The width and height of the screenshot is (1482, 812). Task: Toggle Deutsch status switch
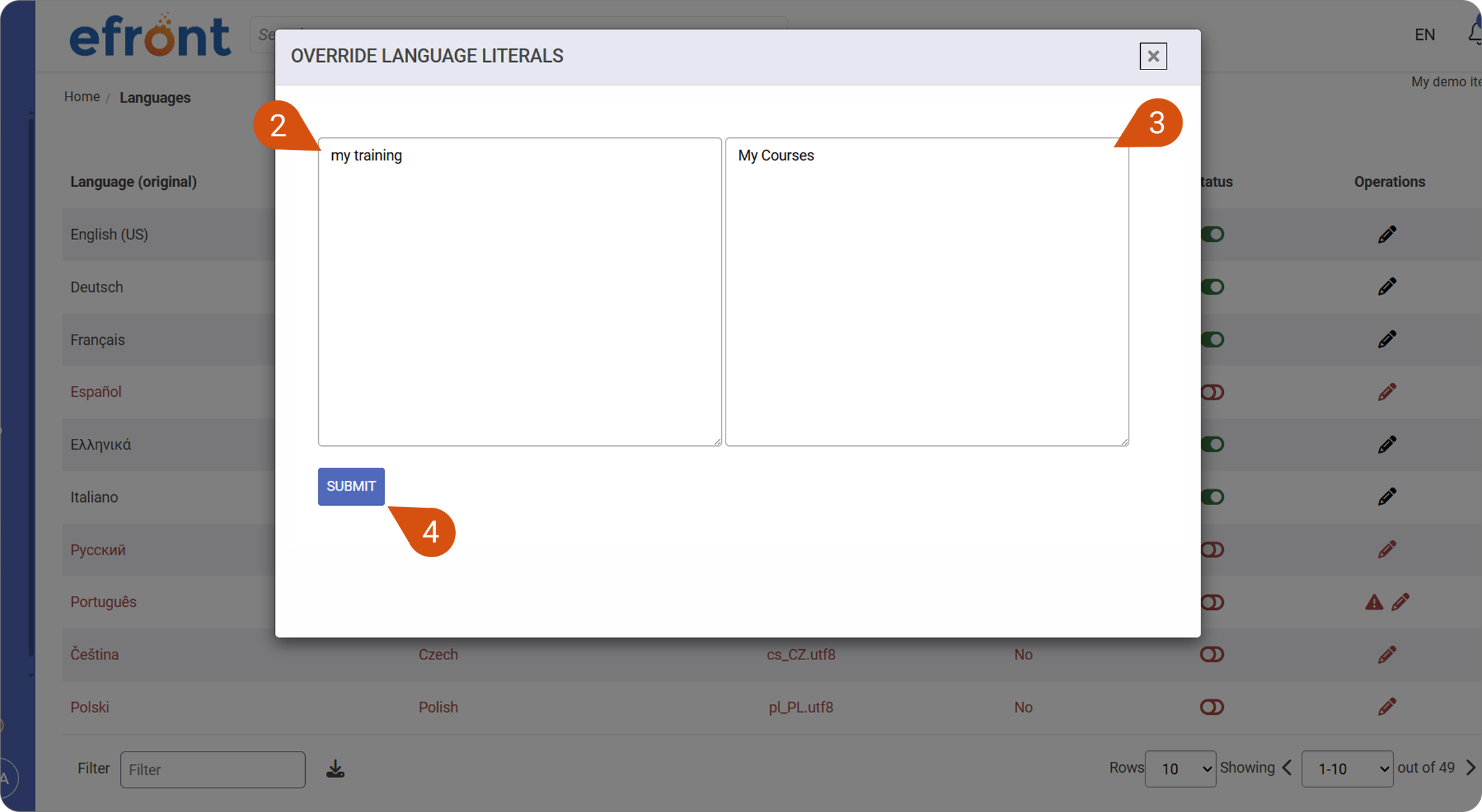click(1212, 287)
